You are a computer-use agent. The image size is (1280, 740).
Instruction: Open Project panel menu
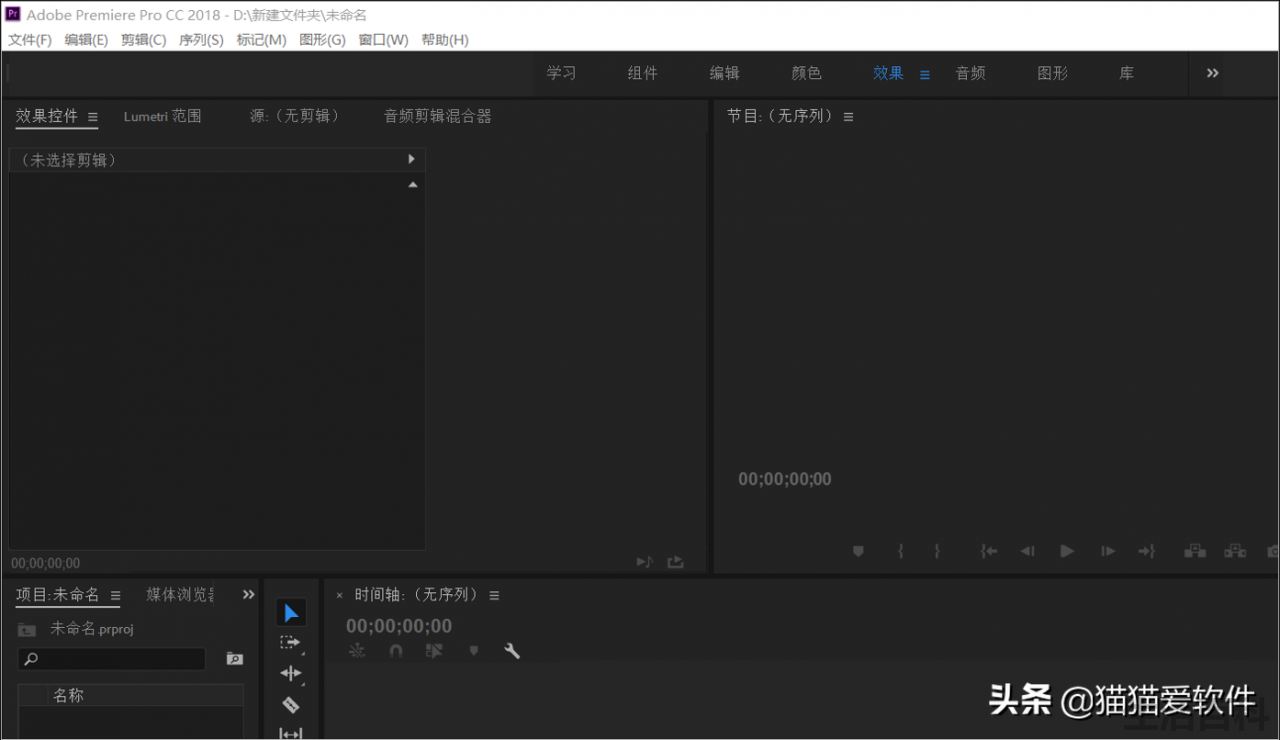click(x=115, y=596)
